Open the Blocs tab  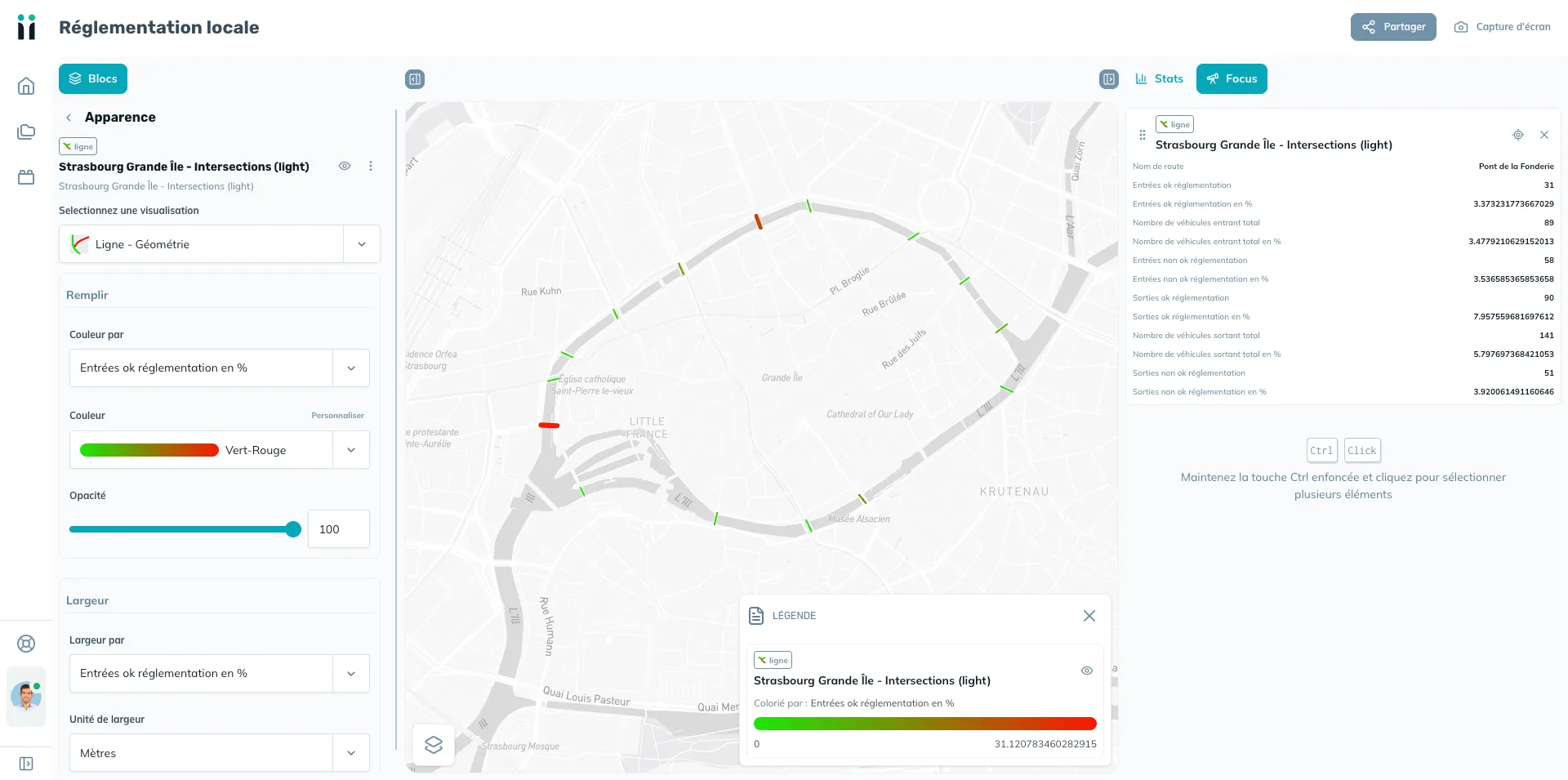click(93, 78)
